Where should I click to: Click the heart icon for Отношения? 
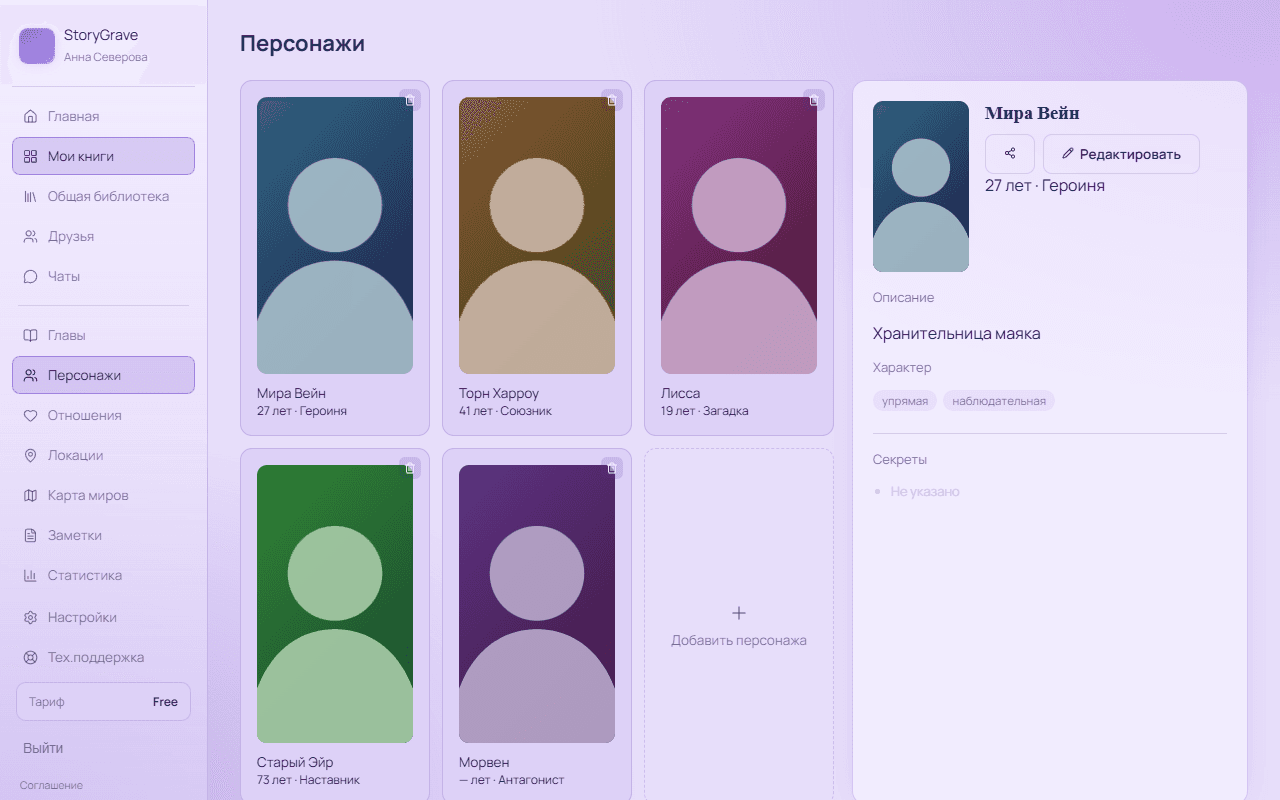coord(30,415)
